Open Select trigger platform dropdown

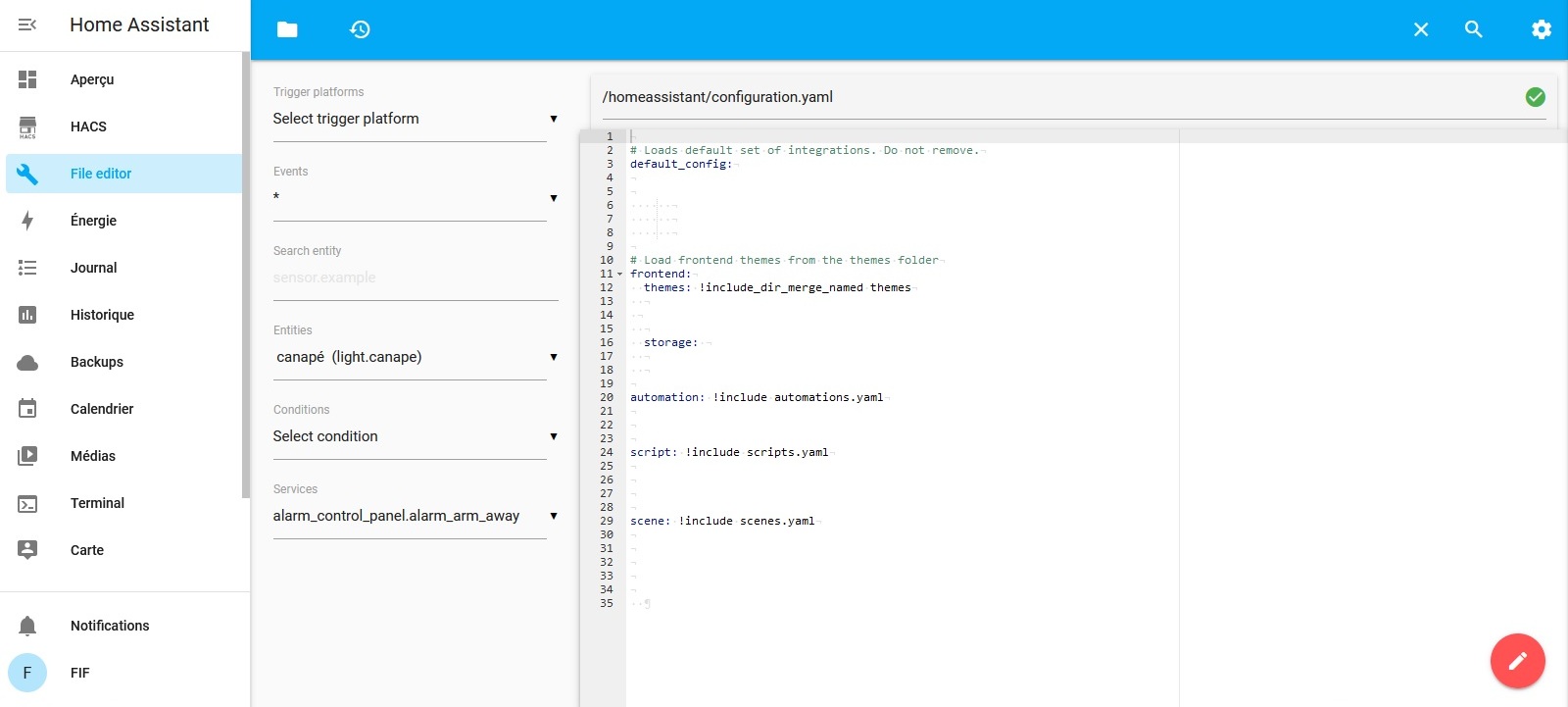click(410, 119)
